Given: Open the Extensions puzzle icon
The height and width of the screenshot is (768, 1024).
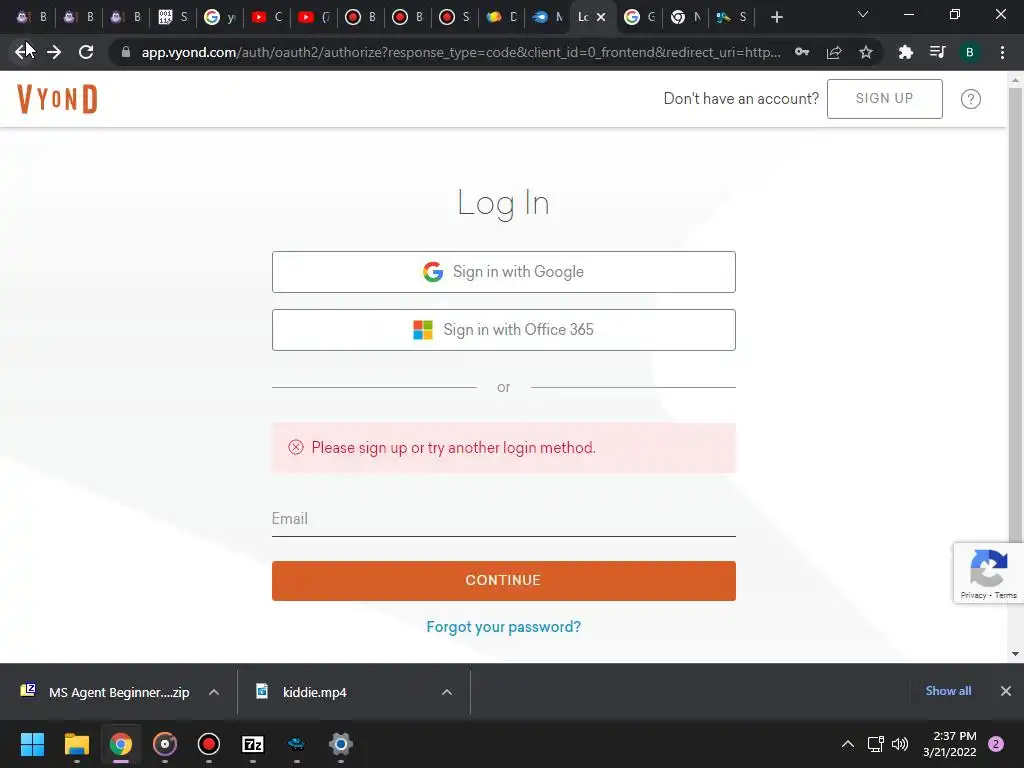Looking at the screenshot, I should pyautogui.click(x=905, y=52).
